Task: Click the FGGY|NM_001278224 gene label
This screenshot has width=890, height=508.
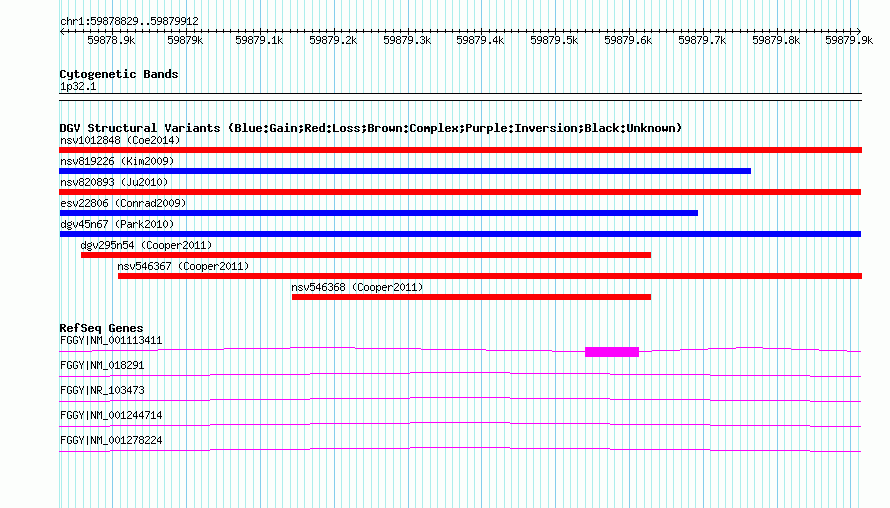Action: [111, 440]
